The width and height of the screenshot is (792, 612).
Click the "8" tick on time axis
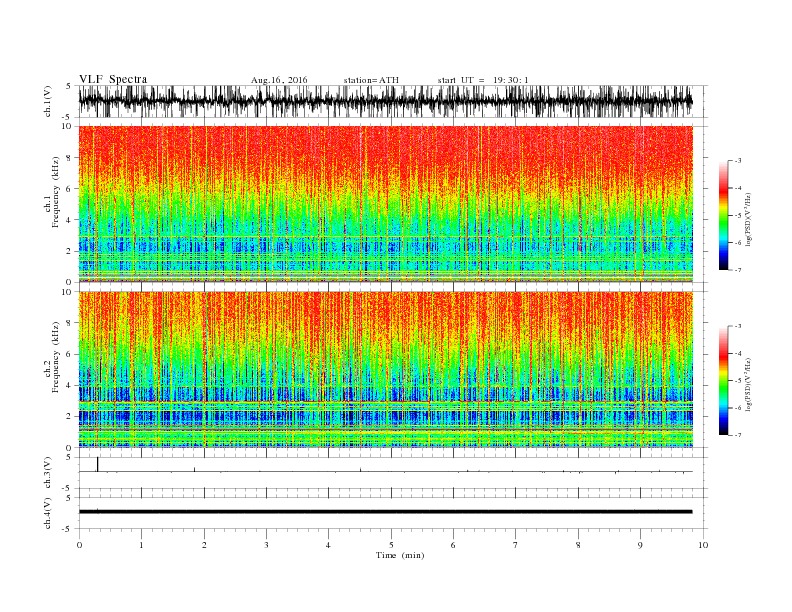click(578, 545)
